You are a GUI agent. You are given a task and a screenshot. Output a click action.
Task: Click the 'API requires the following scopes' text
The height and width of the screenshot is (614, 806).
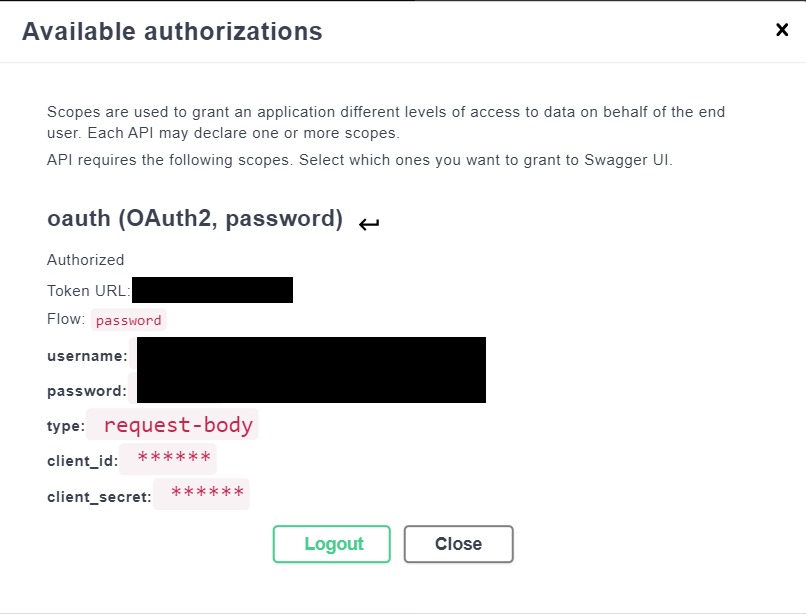click(x=360, y=160)
